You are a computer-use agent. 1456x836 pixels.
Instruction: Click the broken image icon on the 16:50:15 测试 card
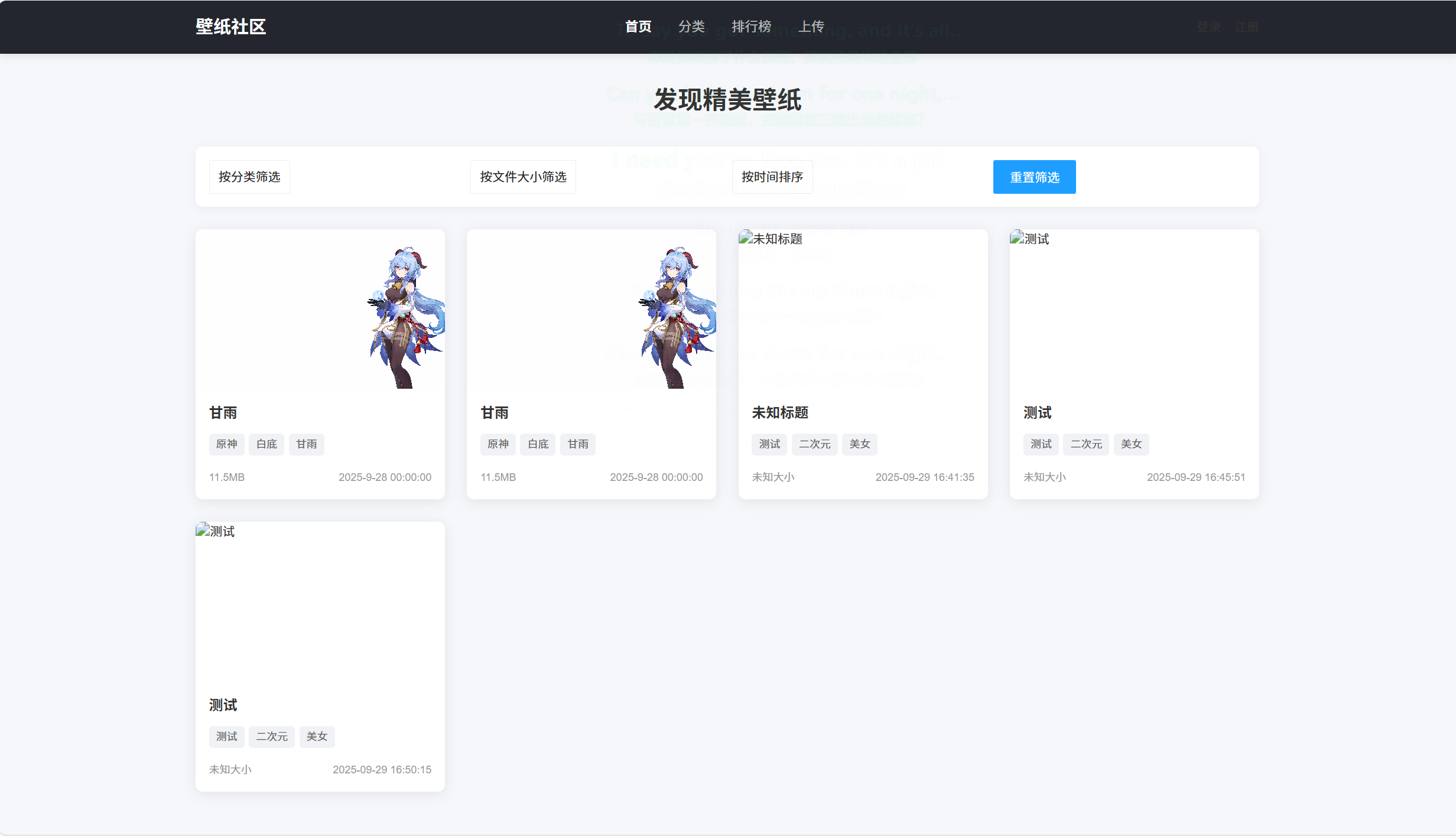pyautogui.click(x=203, y=530)
